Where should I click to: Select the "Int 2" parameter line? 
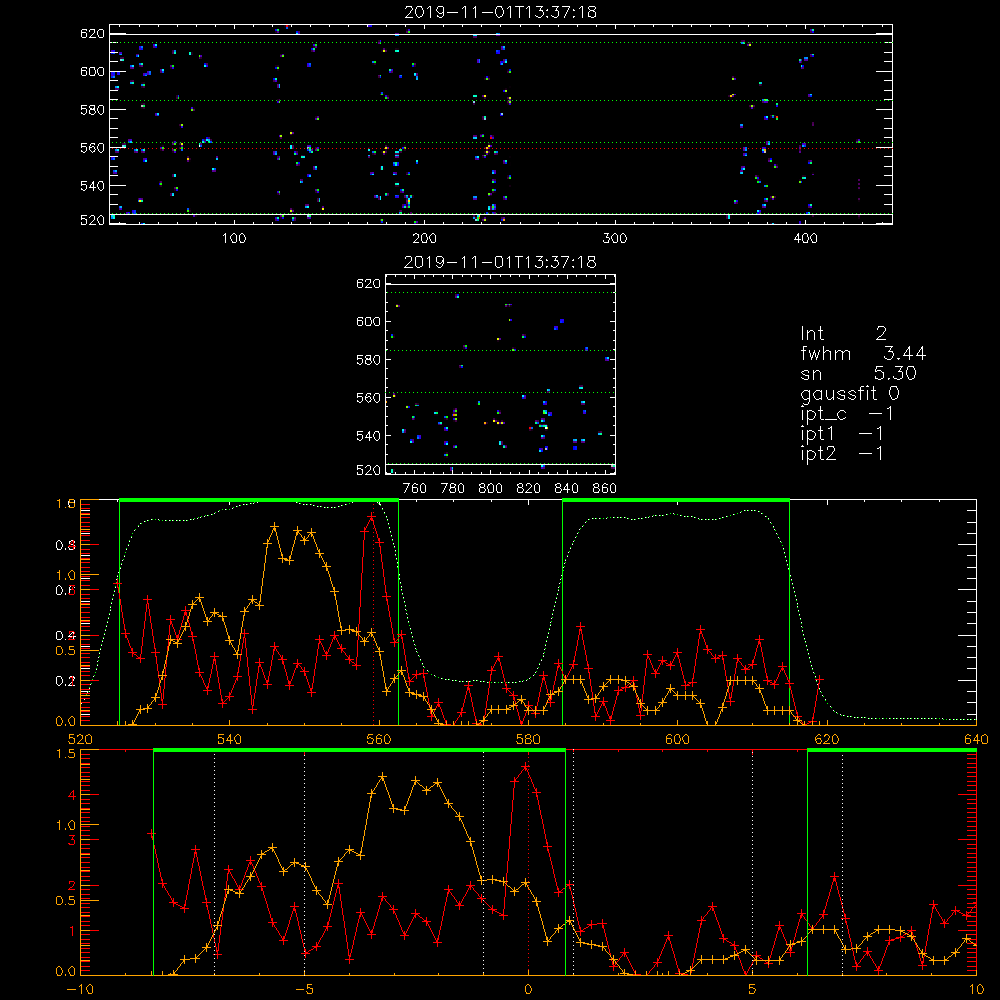click(843, 334)
